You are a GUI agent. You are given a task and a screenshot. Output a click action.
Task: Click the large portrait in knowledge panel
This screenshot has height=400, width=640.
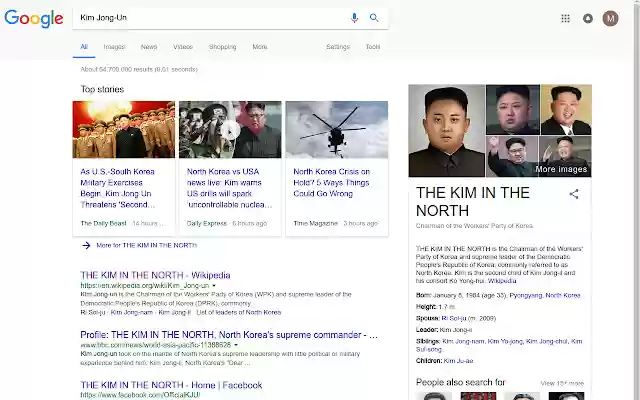447,131
